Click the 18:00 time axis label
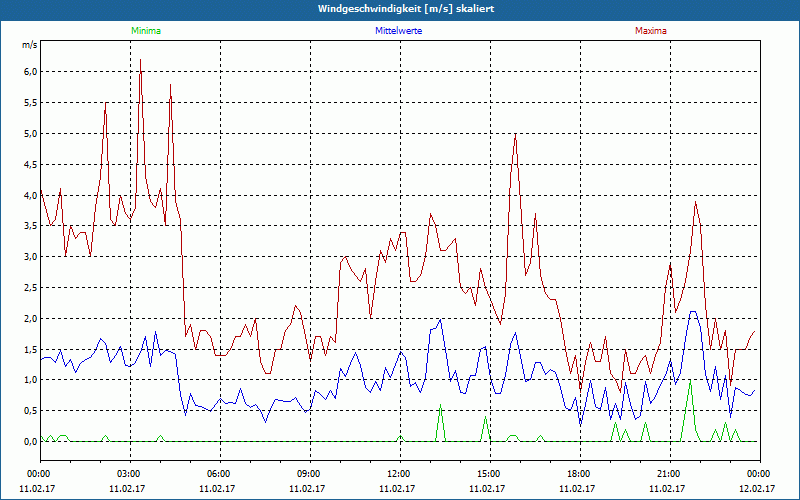This screenshot has height=500, width=800. coord(580,474)
